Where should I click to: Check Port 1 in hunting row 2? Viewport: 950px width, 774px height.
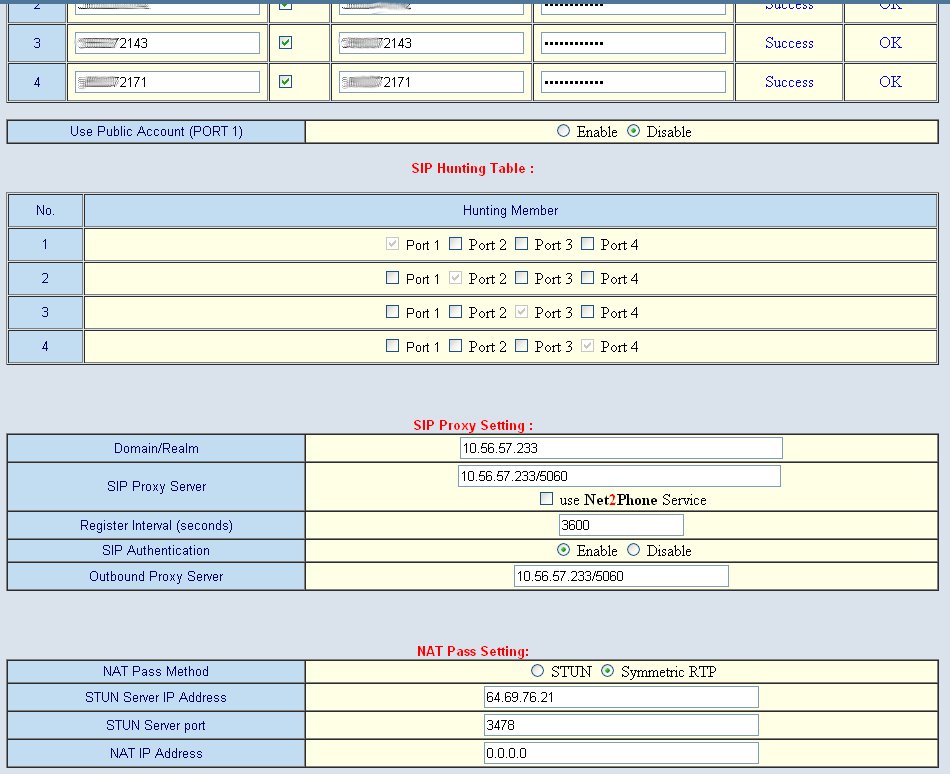(x=393, y=278)
